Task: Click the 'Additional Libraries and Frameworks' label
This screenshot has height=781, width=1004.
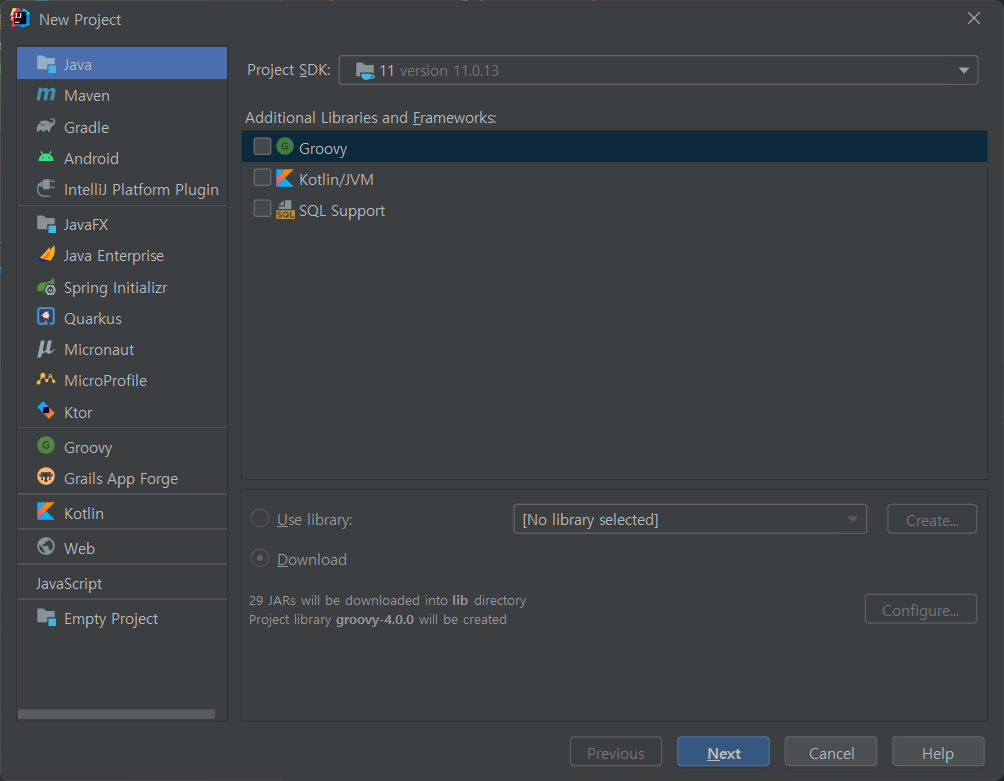Action: click(371, 118)
